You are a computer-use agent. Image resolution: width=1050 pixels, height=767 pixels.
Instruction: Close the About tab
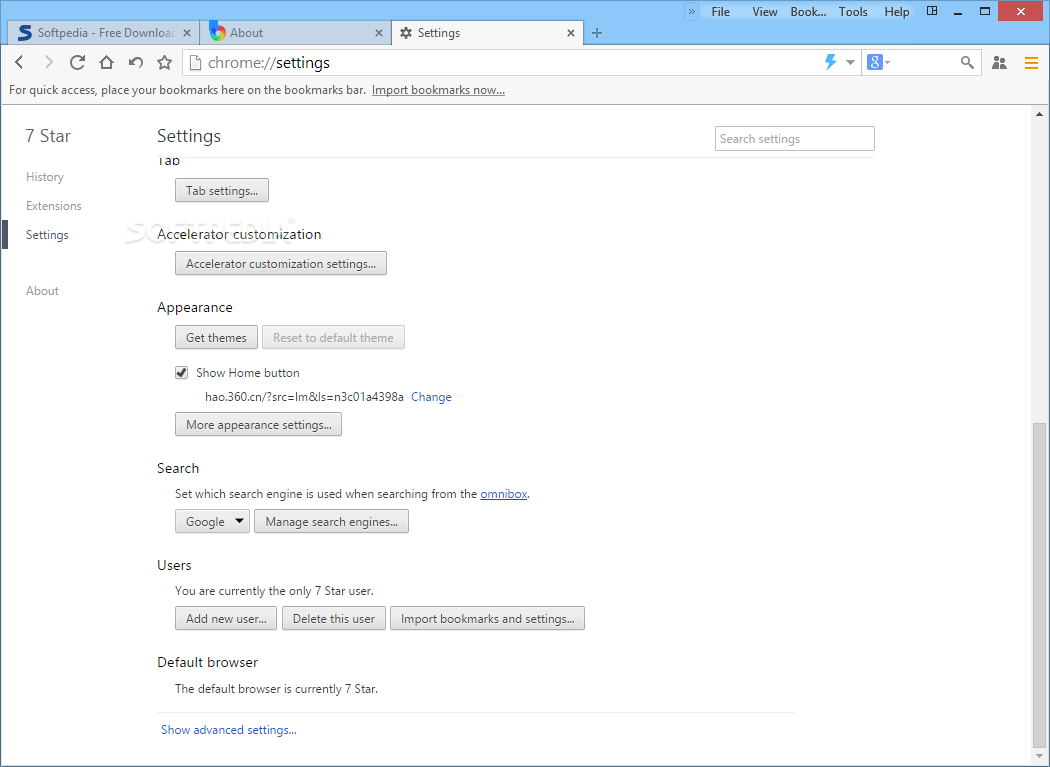pos(379,33)
